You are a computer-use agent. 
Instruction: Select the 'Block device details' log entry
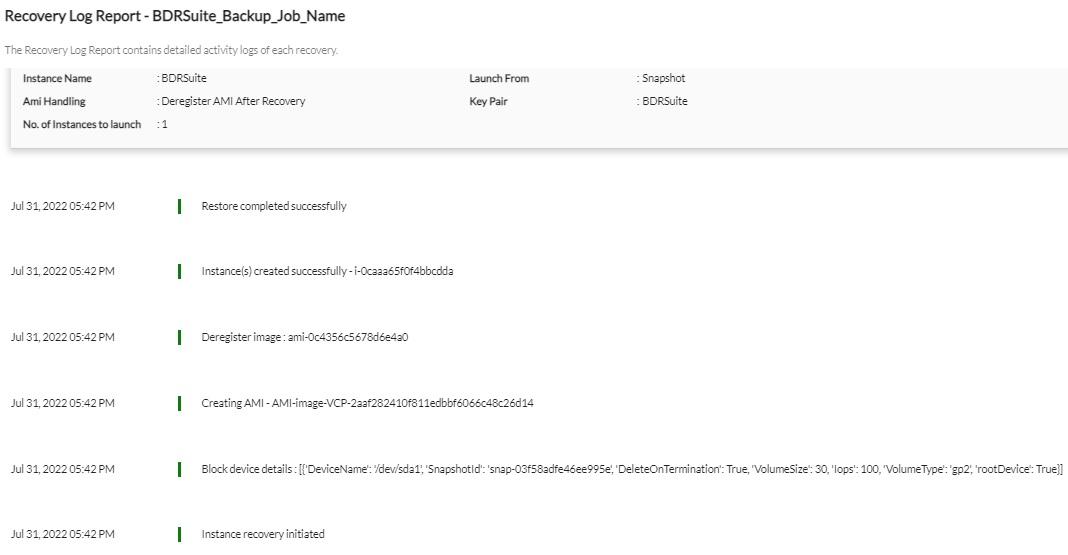click(x=632, y=469)
